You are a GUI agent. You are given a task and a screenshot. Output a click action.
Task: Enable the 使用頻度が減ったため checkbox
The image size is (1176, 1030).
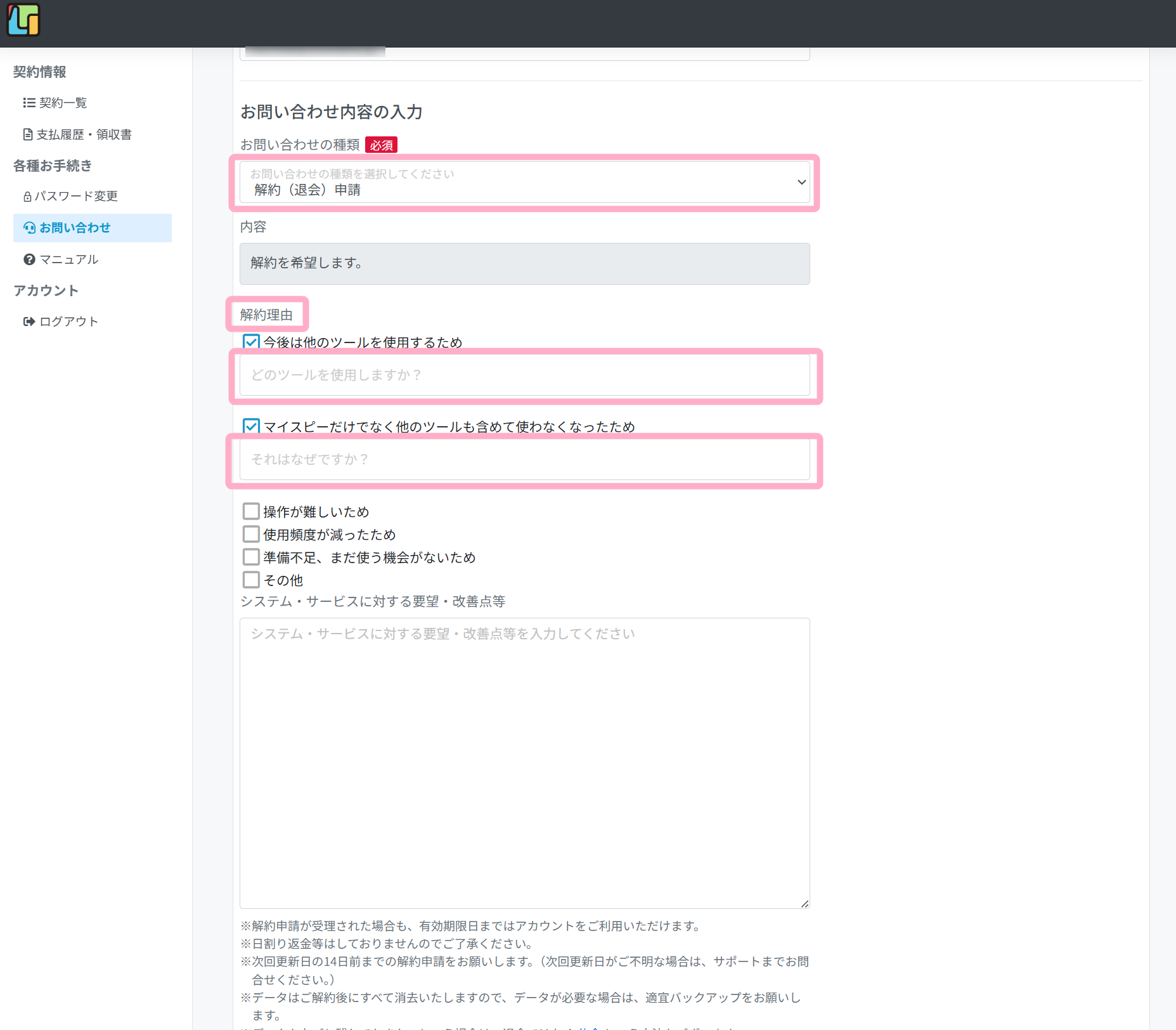[x=251, y=534]
